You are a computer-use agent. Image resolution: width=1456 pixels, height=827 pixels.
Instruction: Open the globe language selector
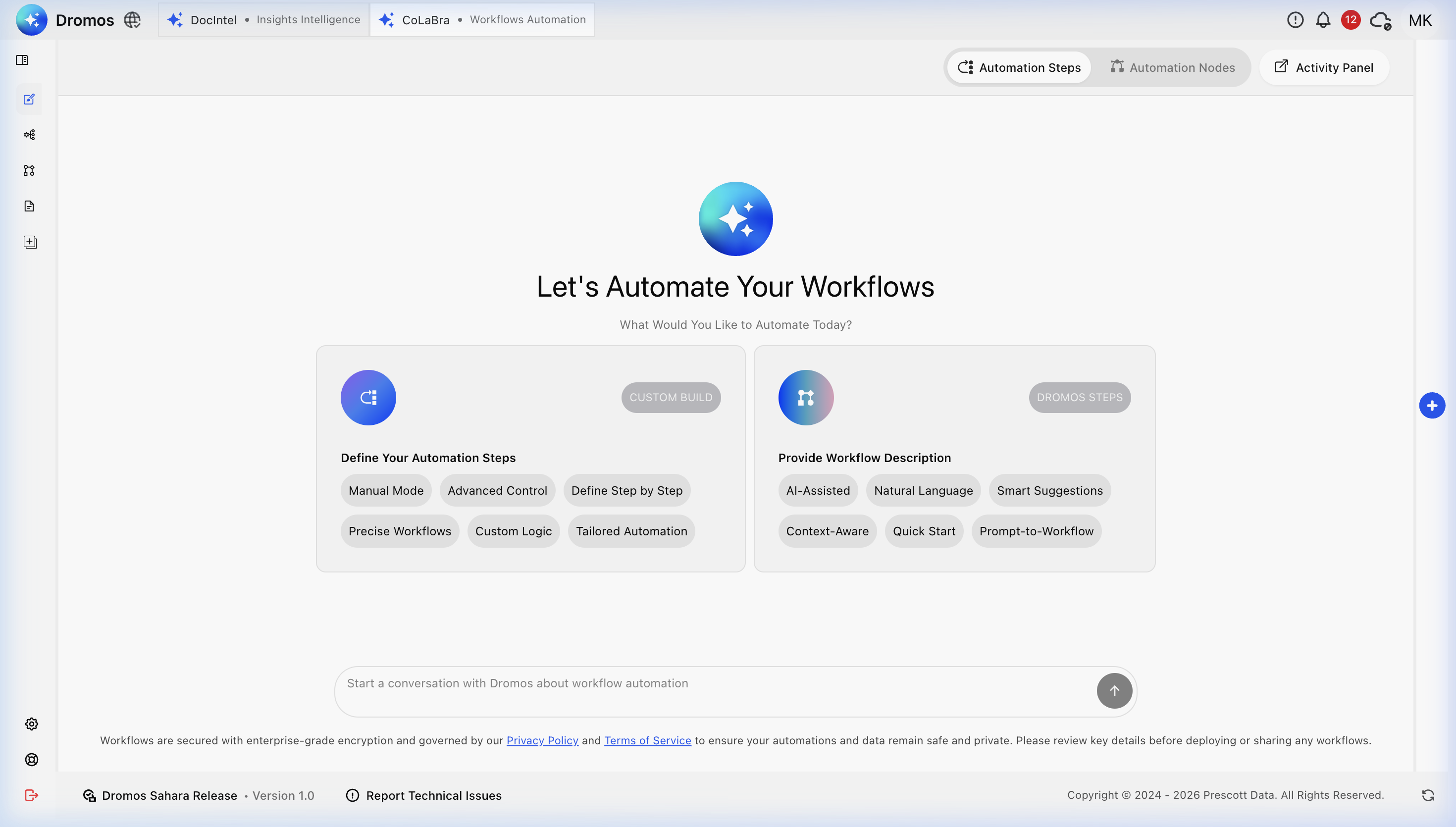[132, 19]
